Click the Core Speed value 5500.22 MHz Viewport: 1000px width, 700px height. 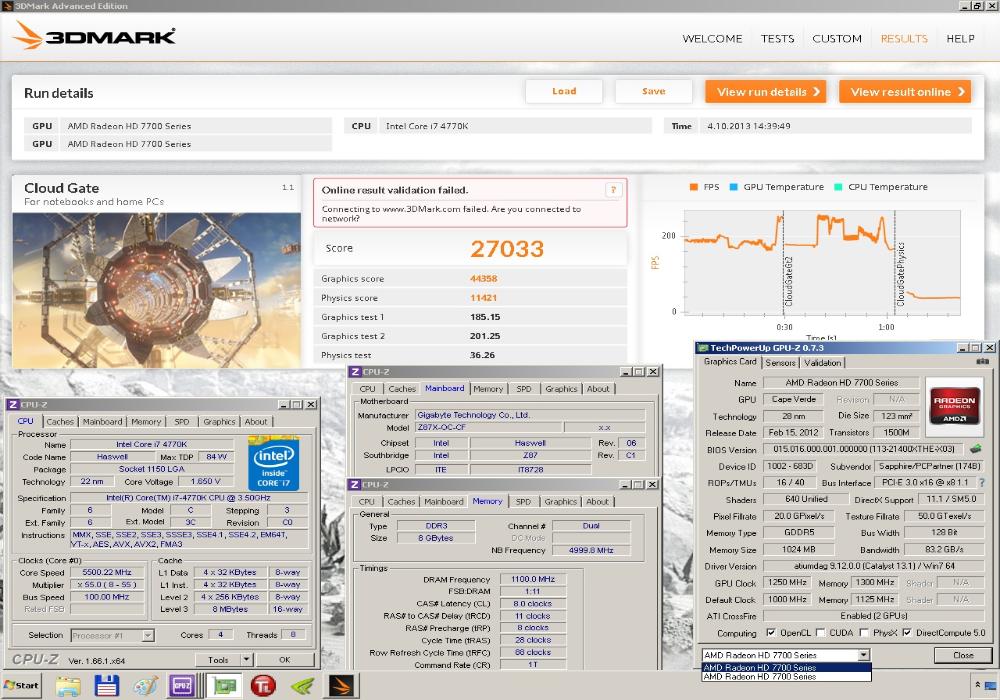coord(107,572)
